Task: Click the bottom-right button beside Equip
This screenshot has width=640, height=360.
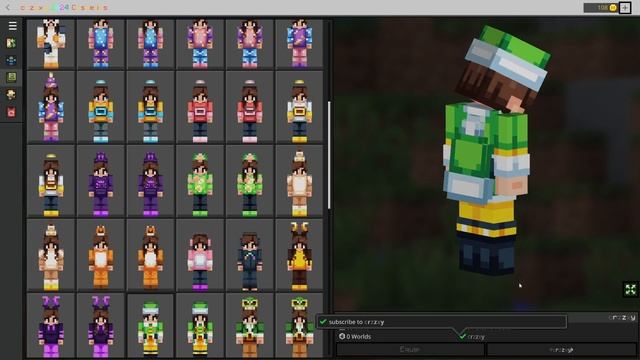Action: coord(561,349)
